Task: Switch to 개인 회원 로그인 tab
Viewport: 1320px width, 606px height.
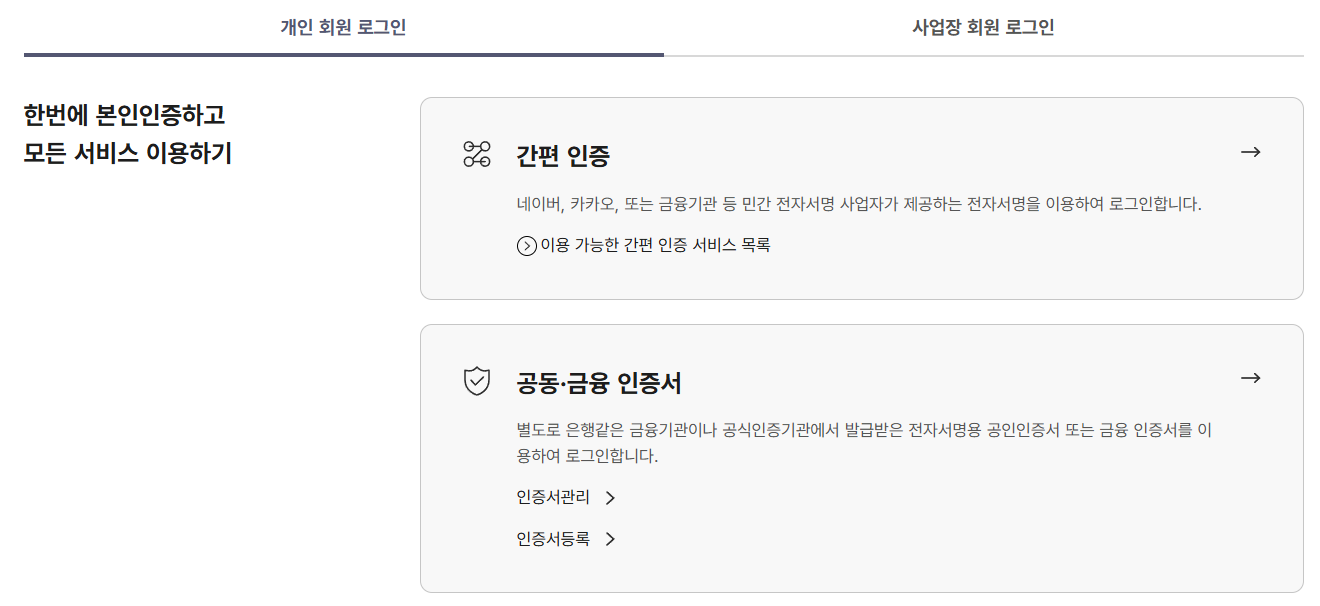Action: tap(343, 27)
